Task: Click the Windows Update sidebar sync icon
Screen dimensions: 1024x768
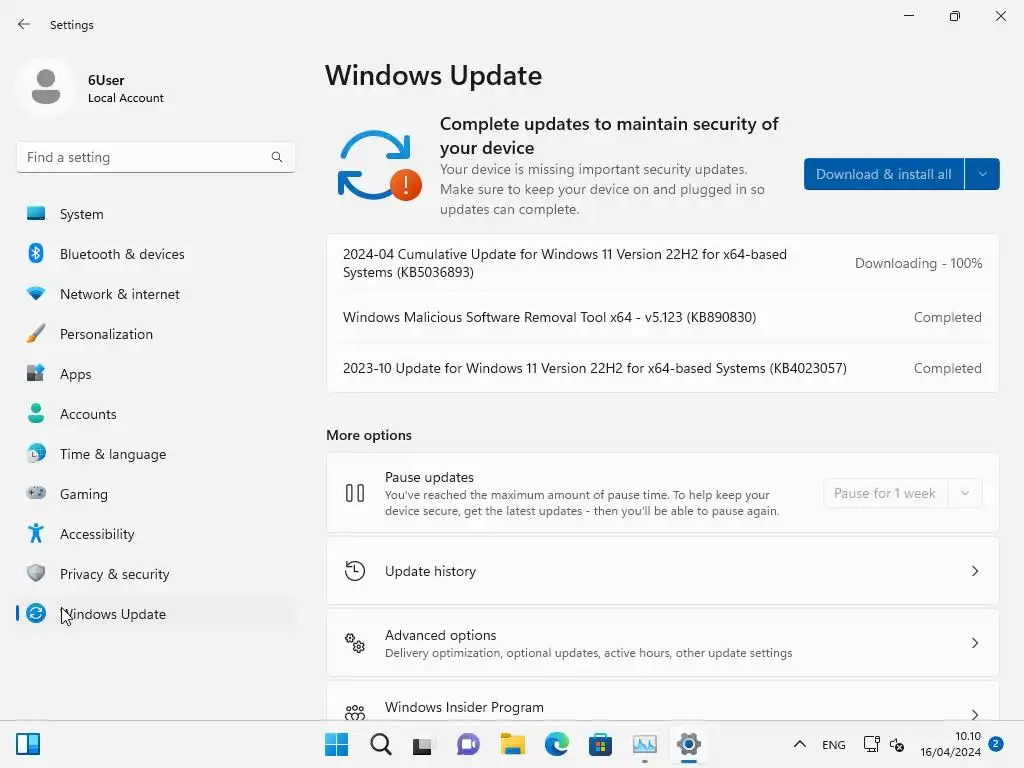Action: coord(36,613)
